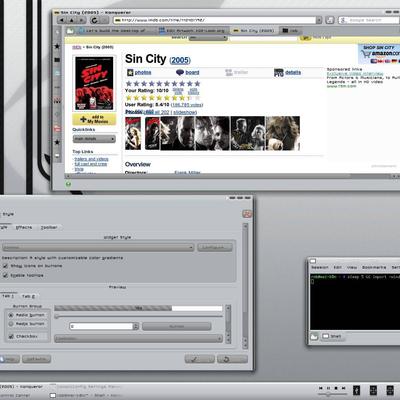Click the pause button in taskbar player
This screenshot has width=400, height=400.
(328, 388)
